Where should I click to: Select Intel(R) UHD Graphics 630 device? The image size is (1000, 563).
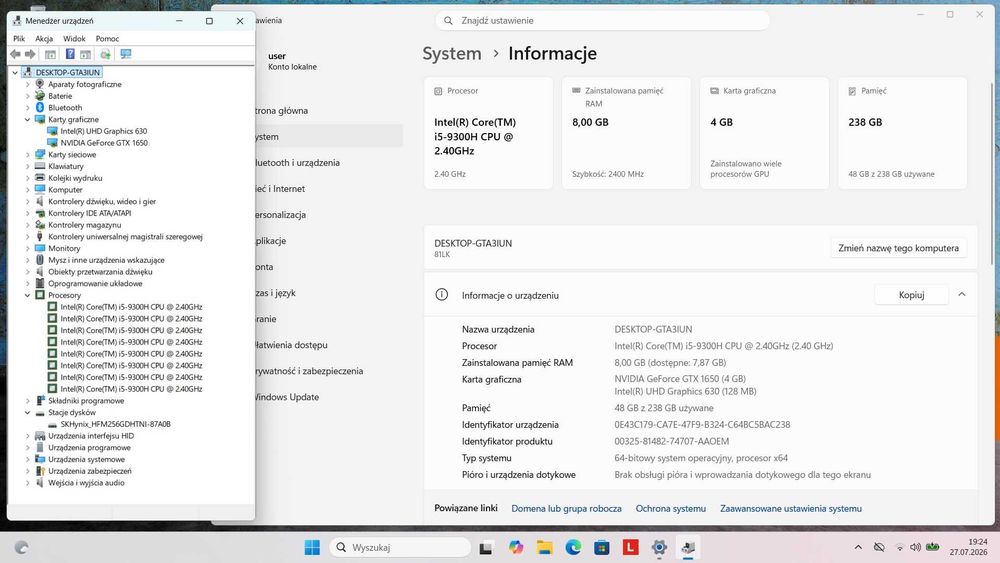103,131
